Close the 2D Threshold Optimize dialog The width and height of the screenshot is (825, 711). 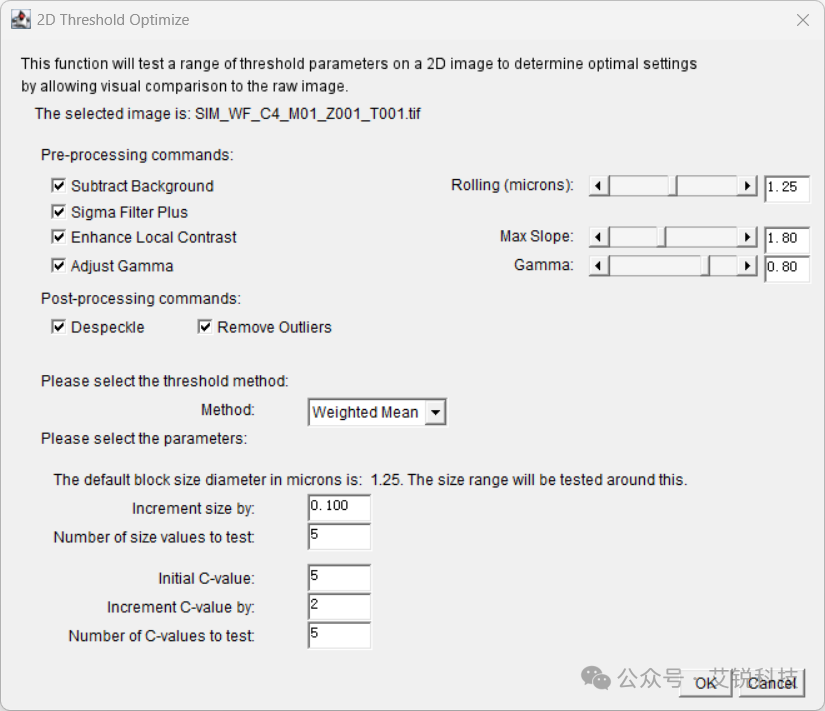[x=803, y=20]
